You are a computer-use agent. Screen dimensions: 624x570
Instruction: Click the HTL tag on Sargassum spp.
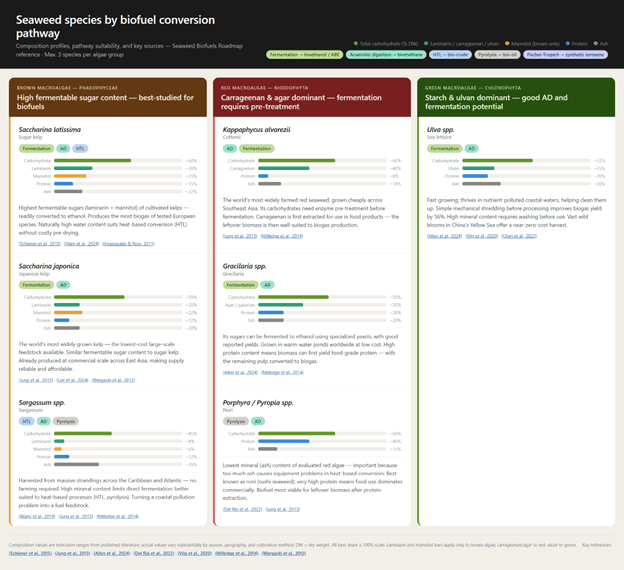(27, 421)
